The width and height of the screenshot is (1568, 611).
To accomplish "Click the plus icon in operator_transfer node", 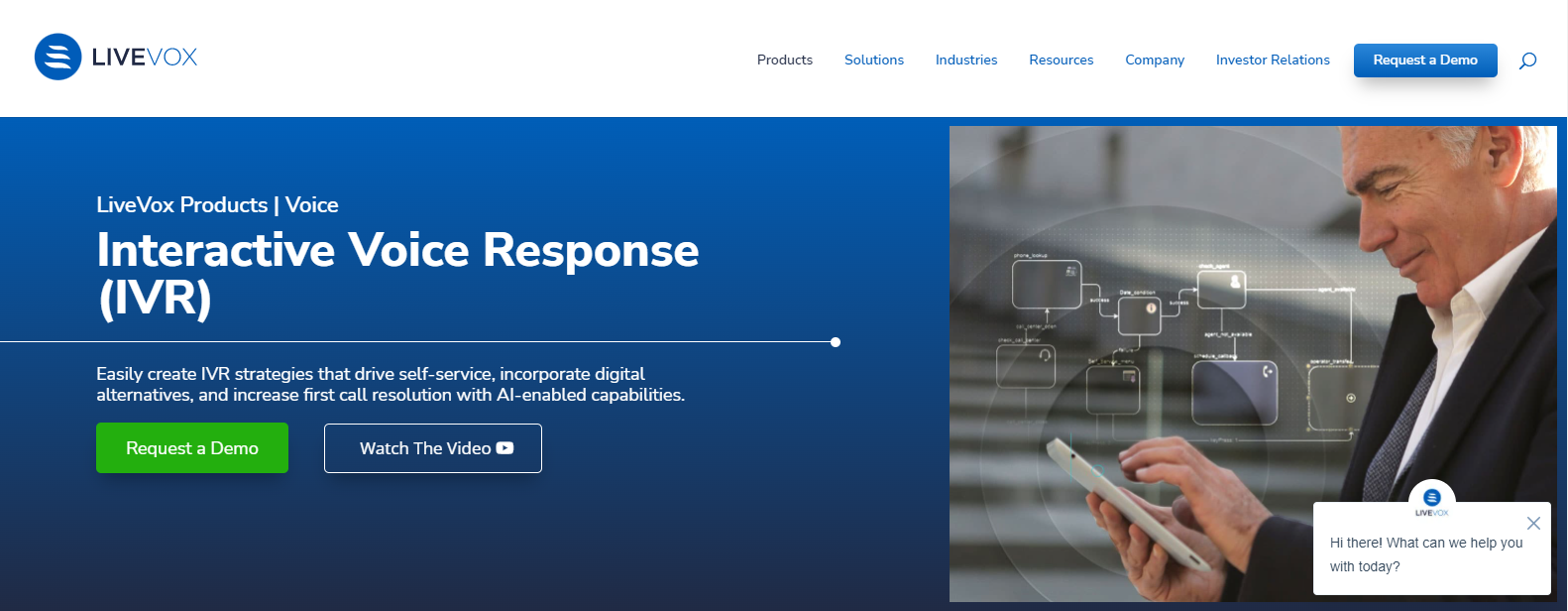I will (x=1350, y=398).
